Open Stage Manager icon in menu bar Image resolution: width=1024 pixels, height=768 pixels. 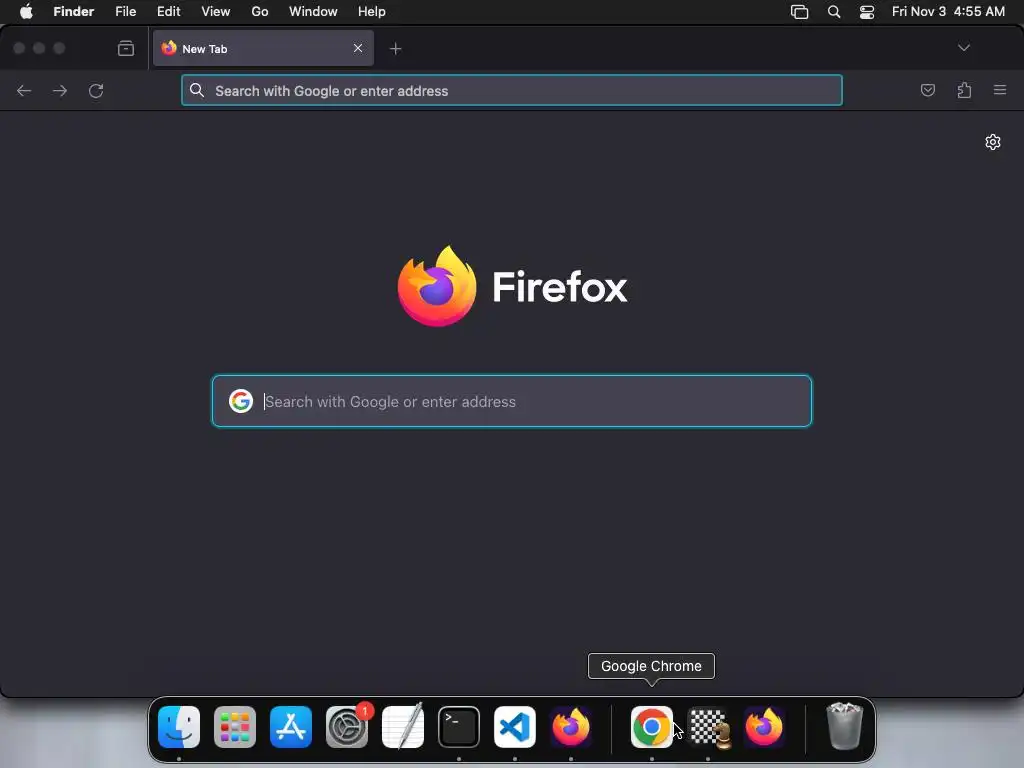(799, 12)
